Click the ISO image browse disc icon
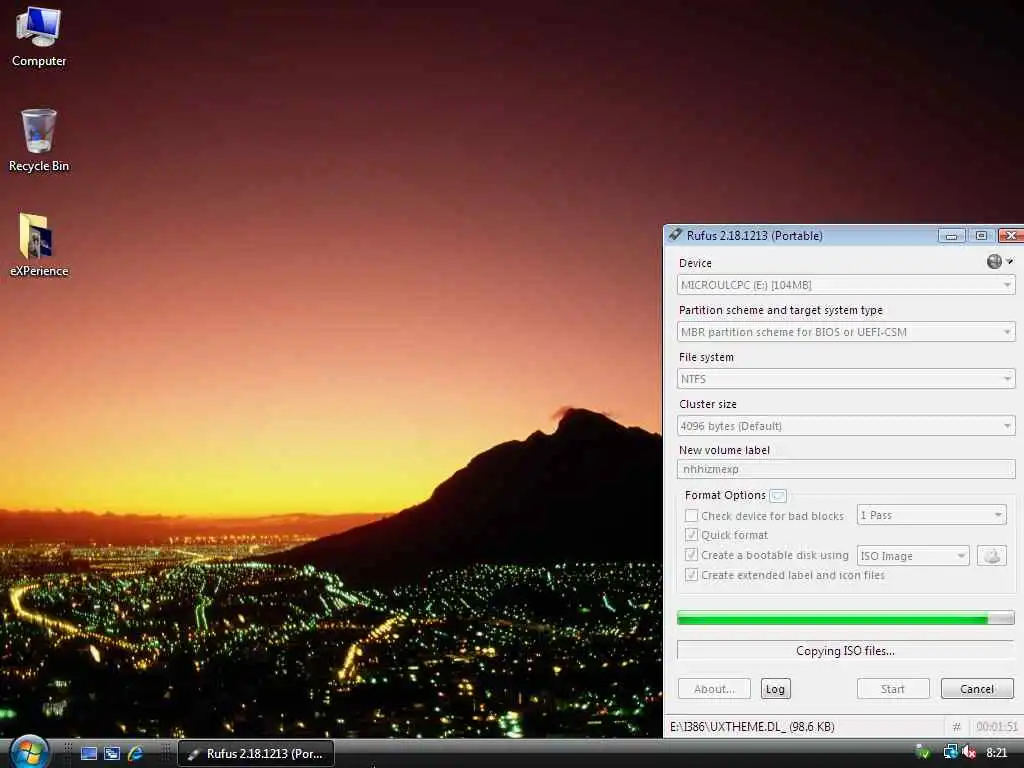Image resolution: width=1024 pixels, height=768 pixels. tap(991, 556)
